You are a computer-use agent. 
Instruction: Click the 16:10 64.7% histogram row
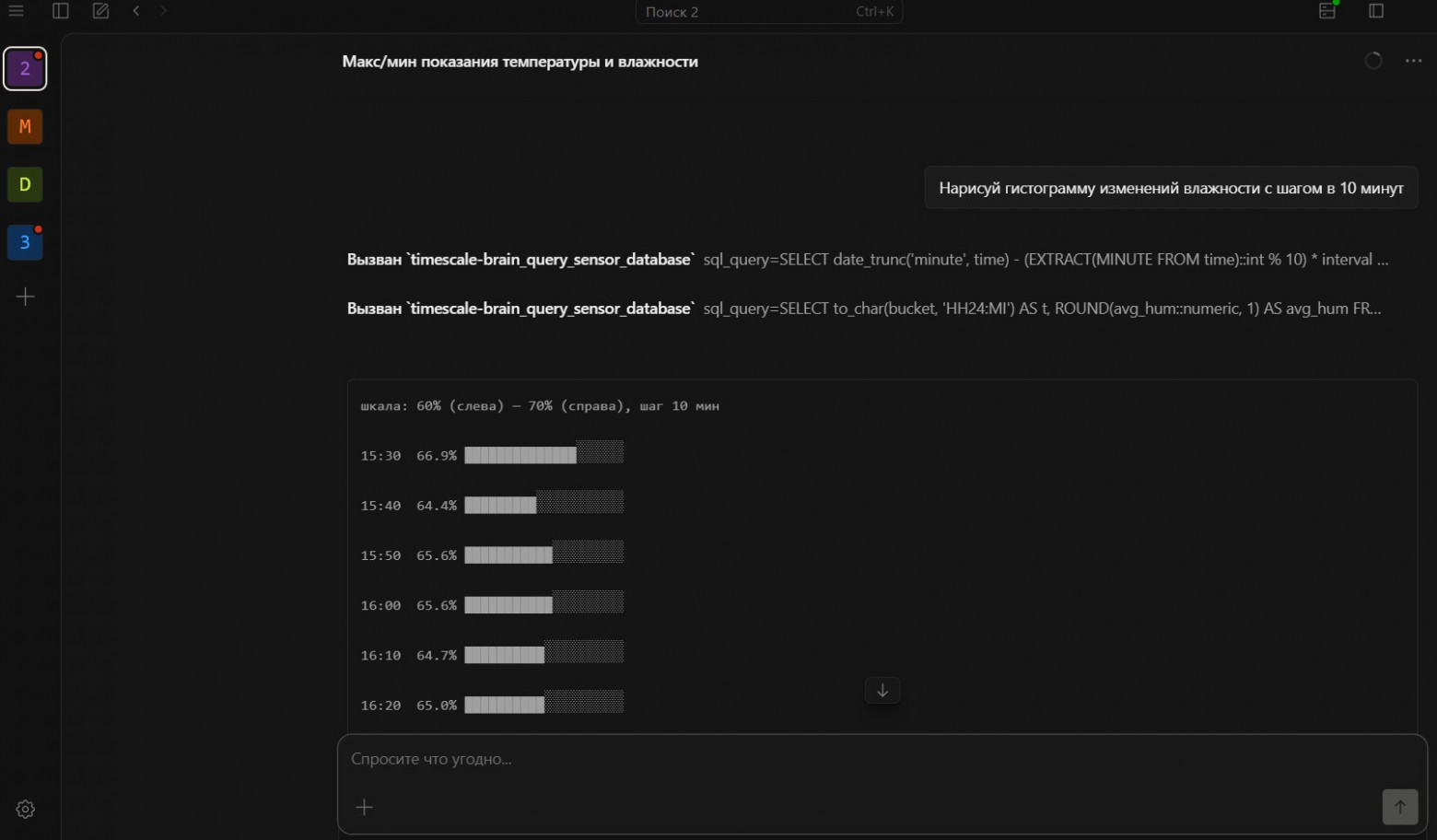(x=492, y=654)
